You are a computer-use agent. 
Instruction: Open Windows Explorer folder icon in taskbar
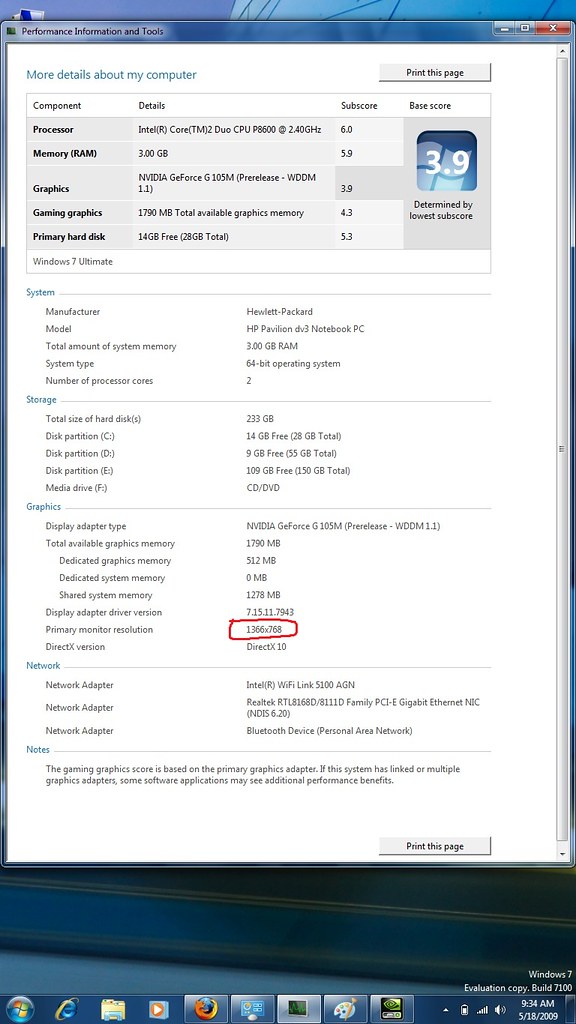tap(113, 1010)
